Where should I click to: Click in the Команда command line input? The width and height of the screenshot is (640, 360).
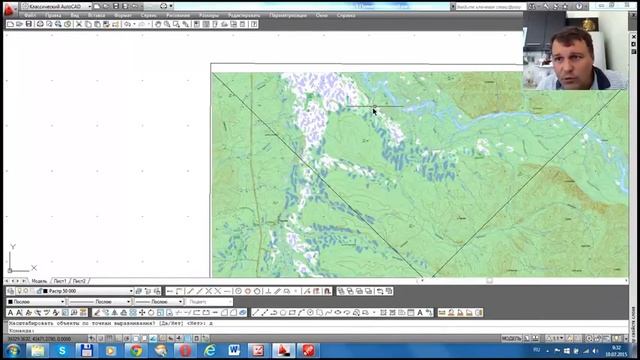click(x=318, y=331)
